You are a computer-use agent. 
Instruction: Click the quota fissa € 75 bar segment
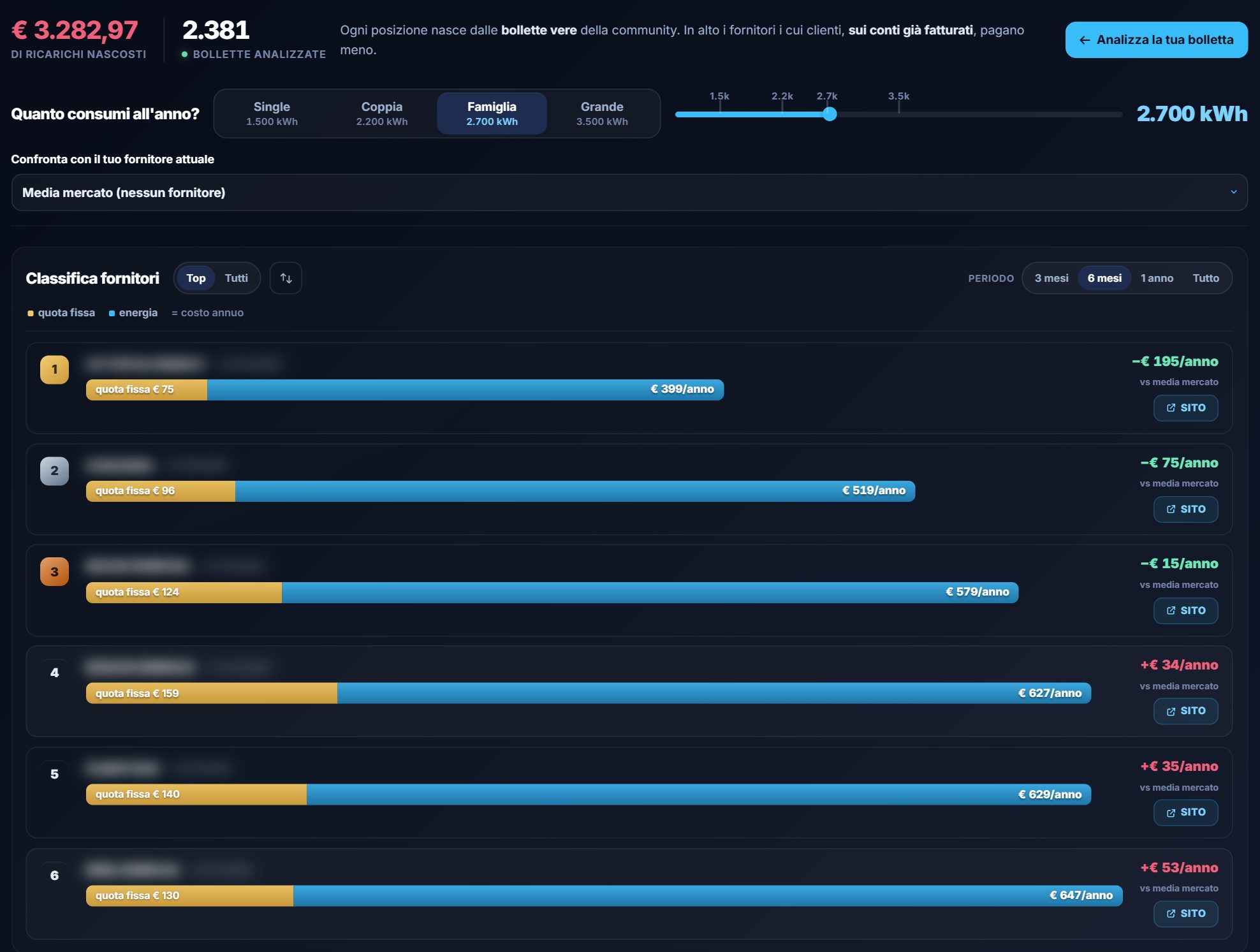pos(147,390)
